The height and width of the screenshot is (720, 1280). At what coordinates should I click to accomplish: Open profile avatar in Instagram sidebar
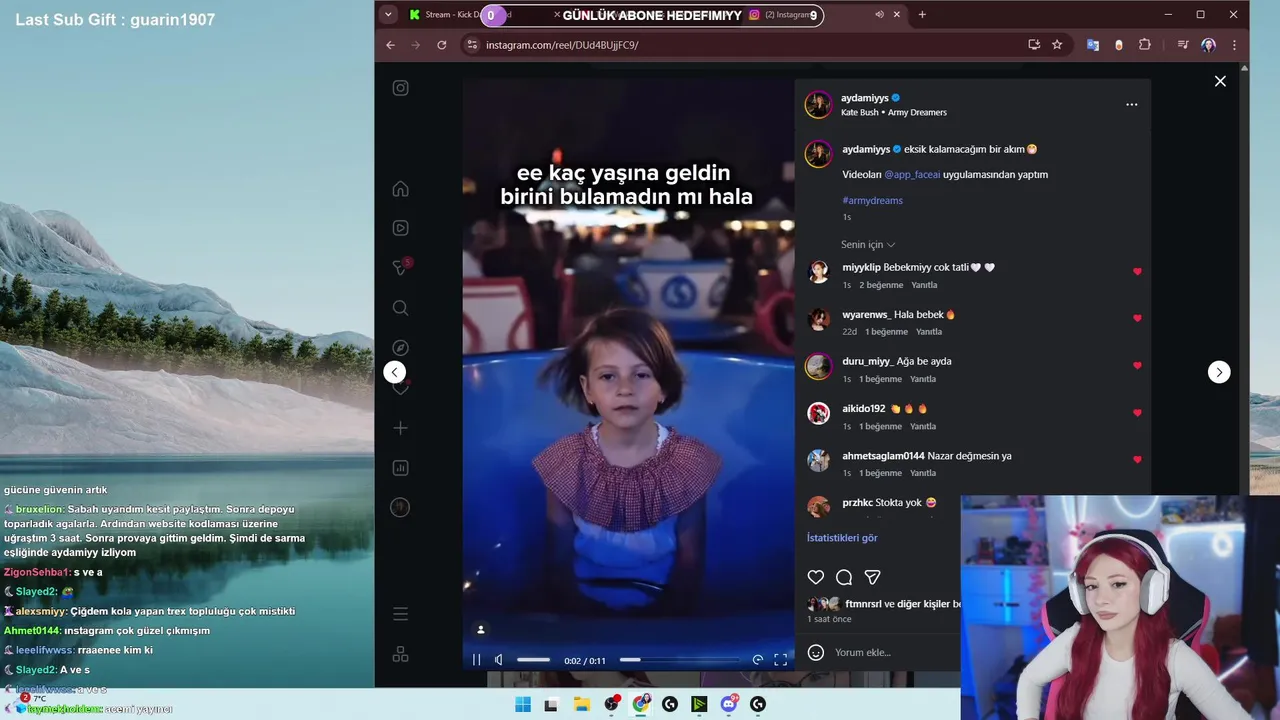pos(400,507)
